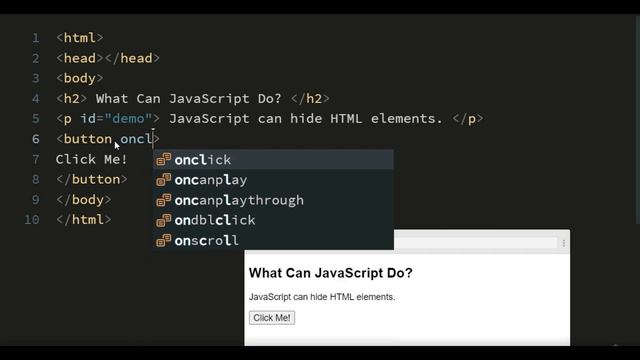Click line number 5 in gutter
The height and width of the screenshot is (360, 640).
(x=36, y=119)
